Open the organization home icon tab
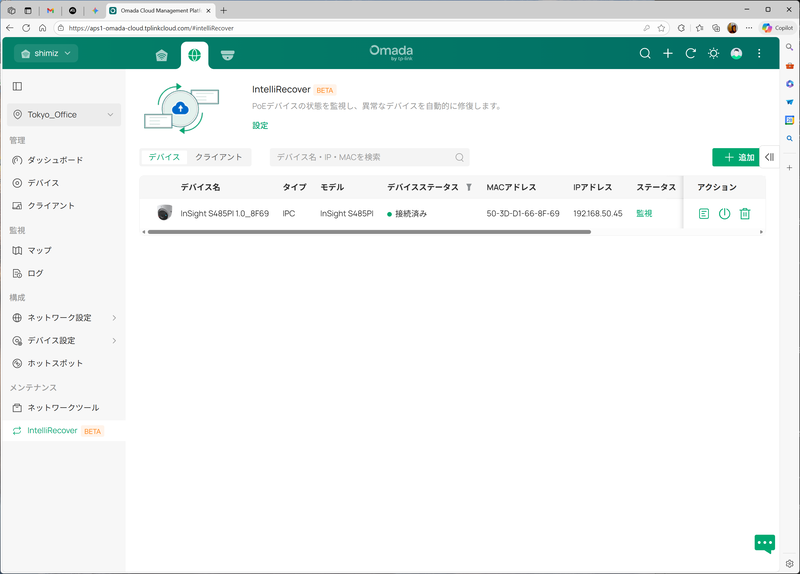This screenshot has height=574, width=800. [x=162, y=55]
